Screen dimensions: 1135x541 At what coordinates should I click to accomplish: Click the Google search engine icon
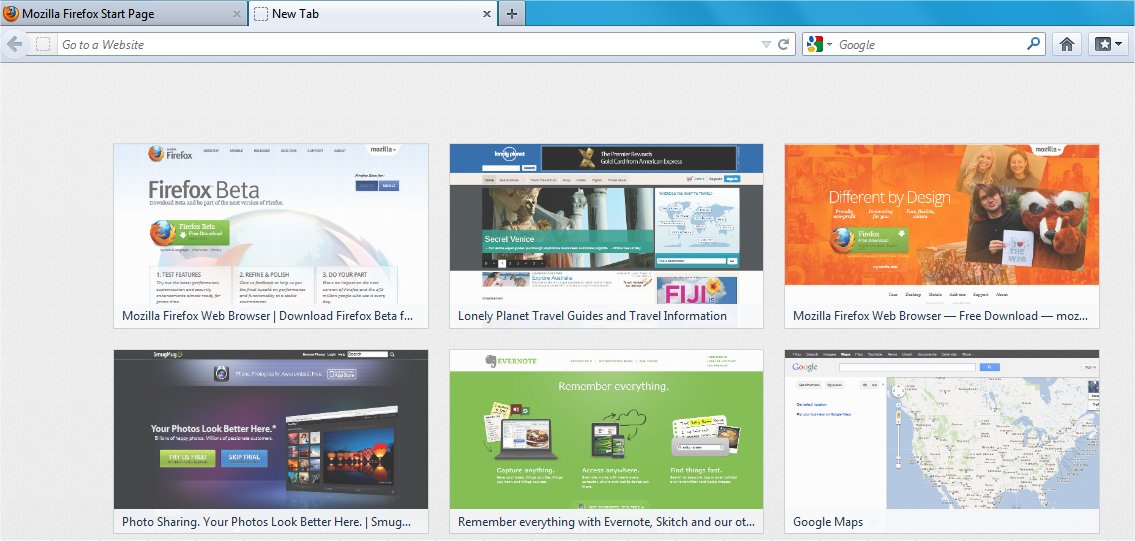coord(815,44)
